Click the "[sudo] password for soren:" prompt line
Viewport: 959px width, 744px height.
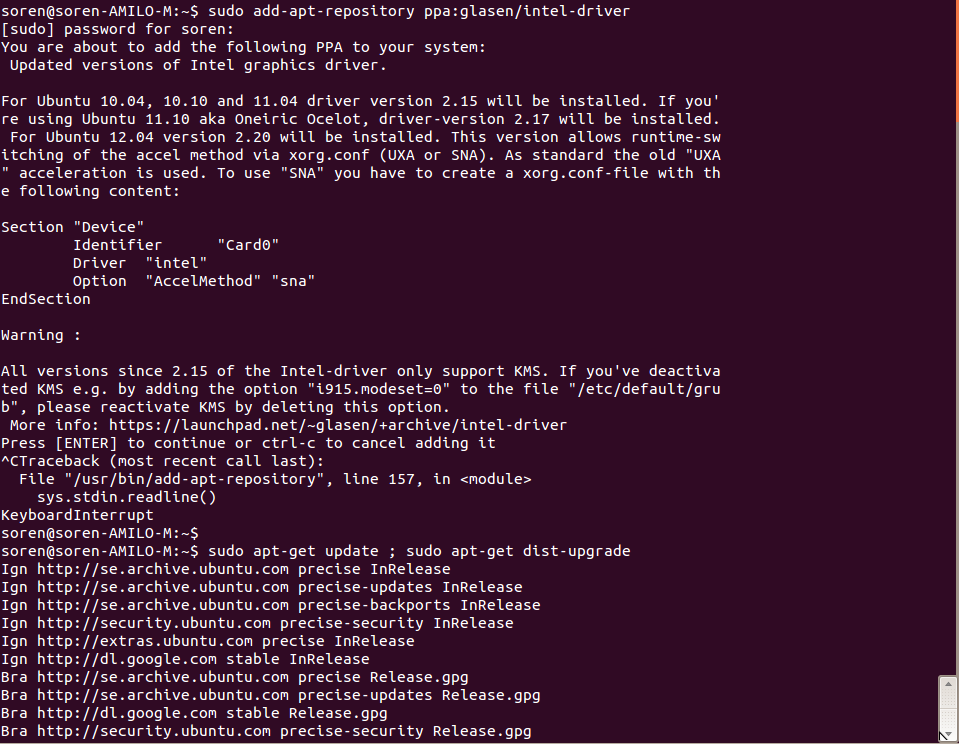coord(117,29)
